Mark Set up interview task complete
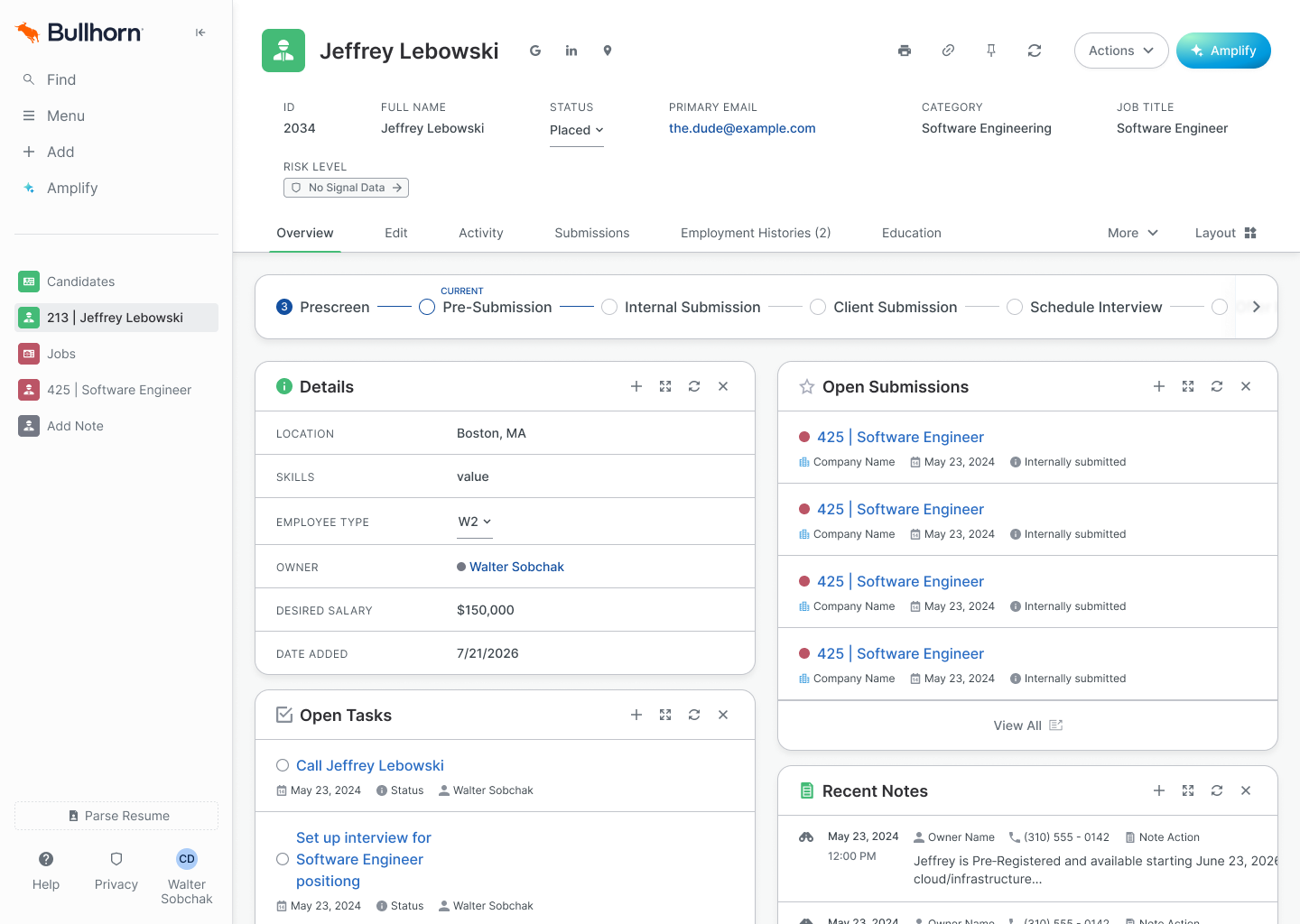Image resolution: width=1300 pixels, height=924 pixels. pos(283,859)
